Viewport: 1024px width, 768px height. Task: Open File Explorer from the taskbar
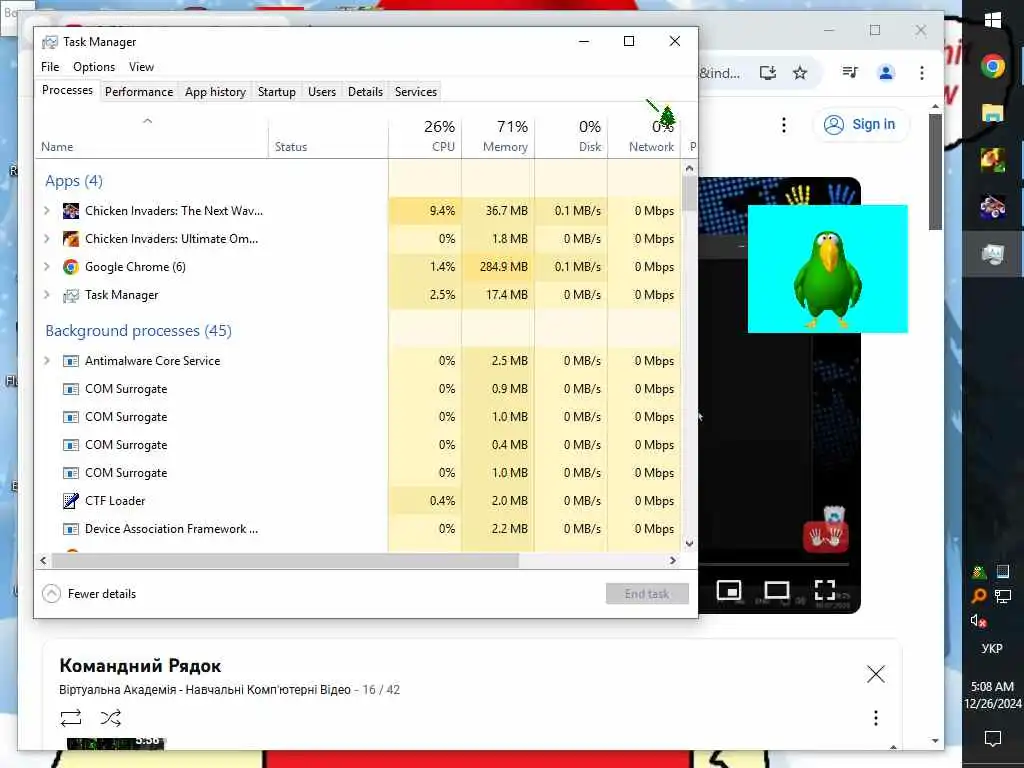click(993, 113)
